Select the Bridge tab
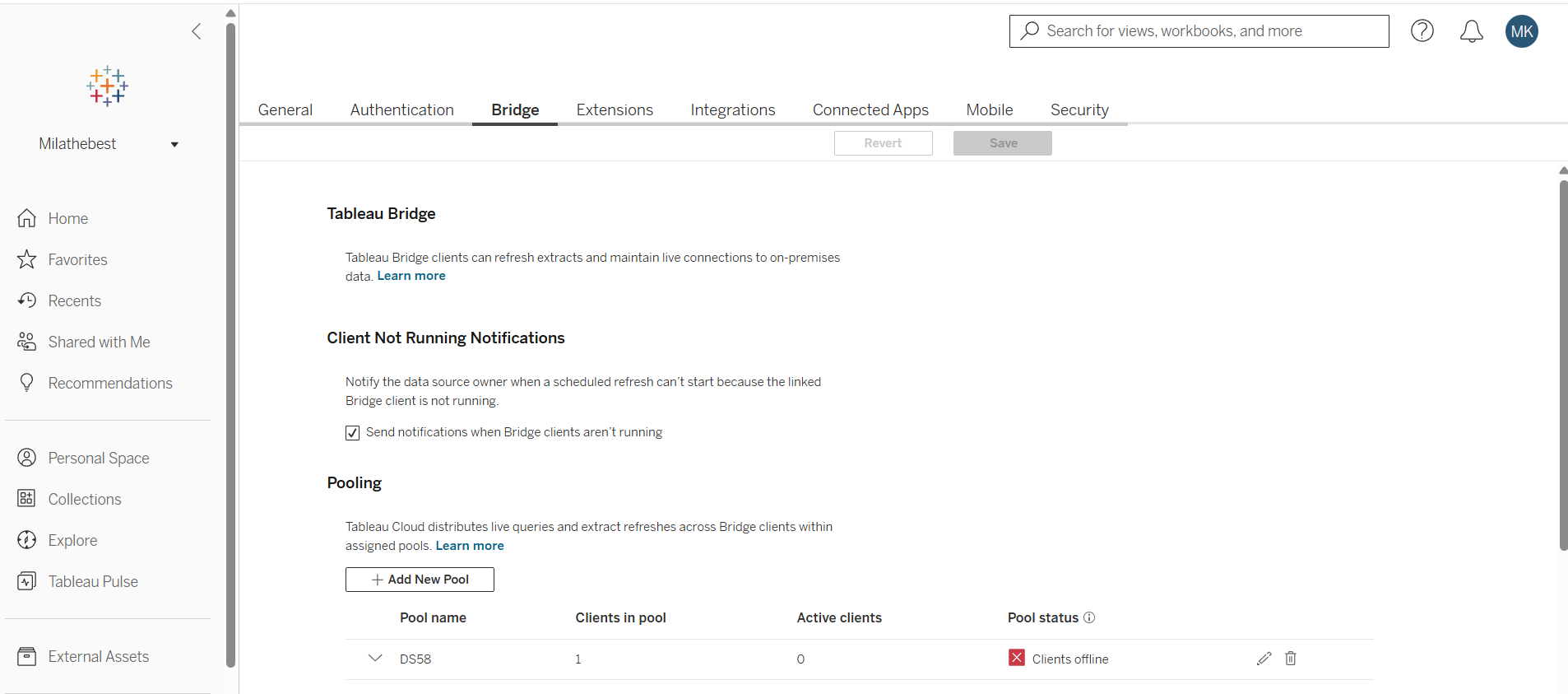1568x694 pixels. pos(515,109)
